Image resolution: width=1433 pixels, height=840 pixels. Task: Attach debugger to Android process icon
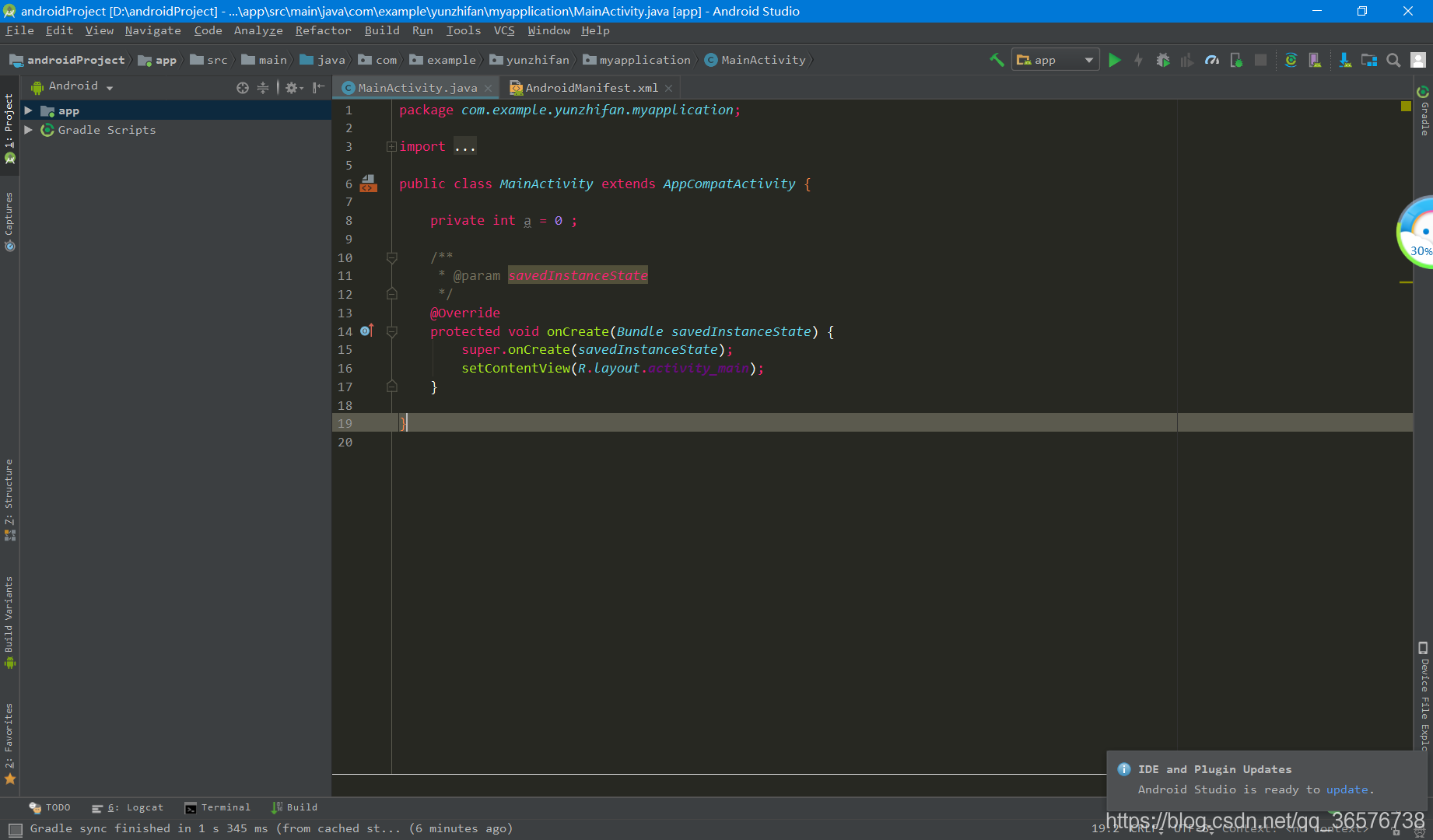coord(1236,60)
